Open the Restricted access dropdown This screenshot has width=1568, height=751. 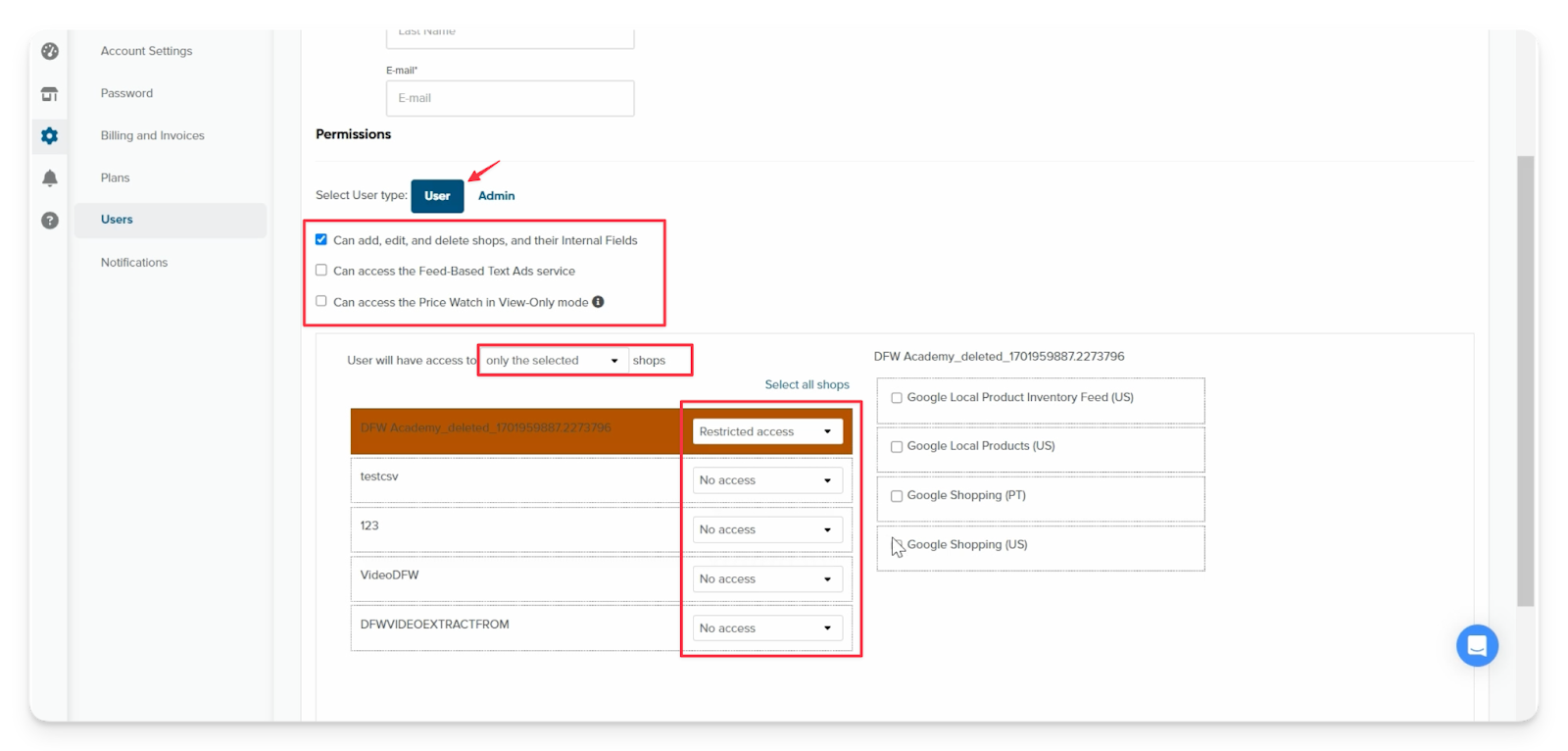coord(766,431)
